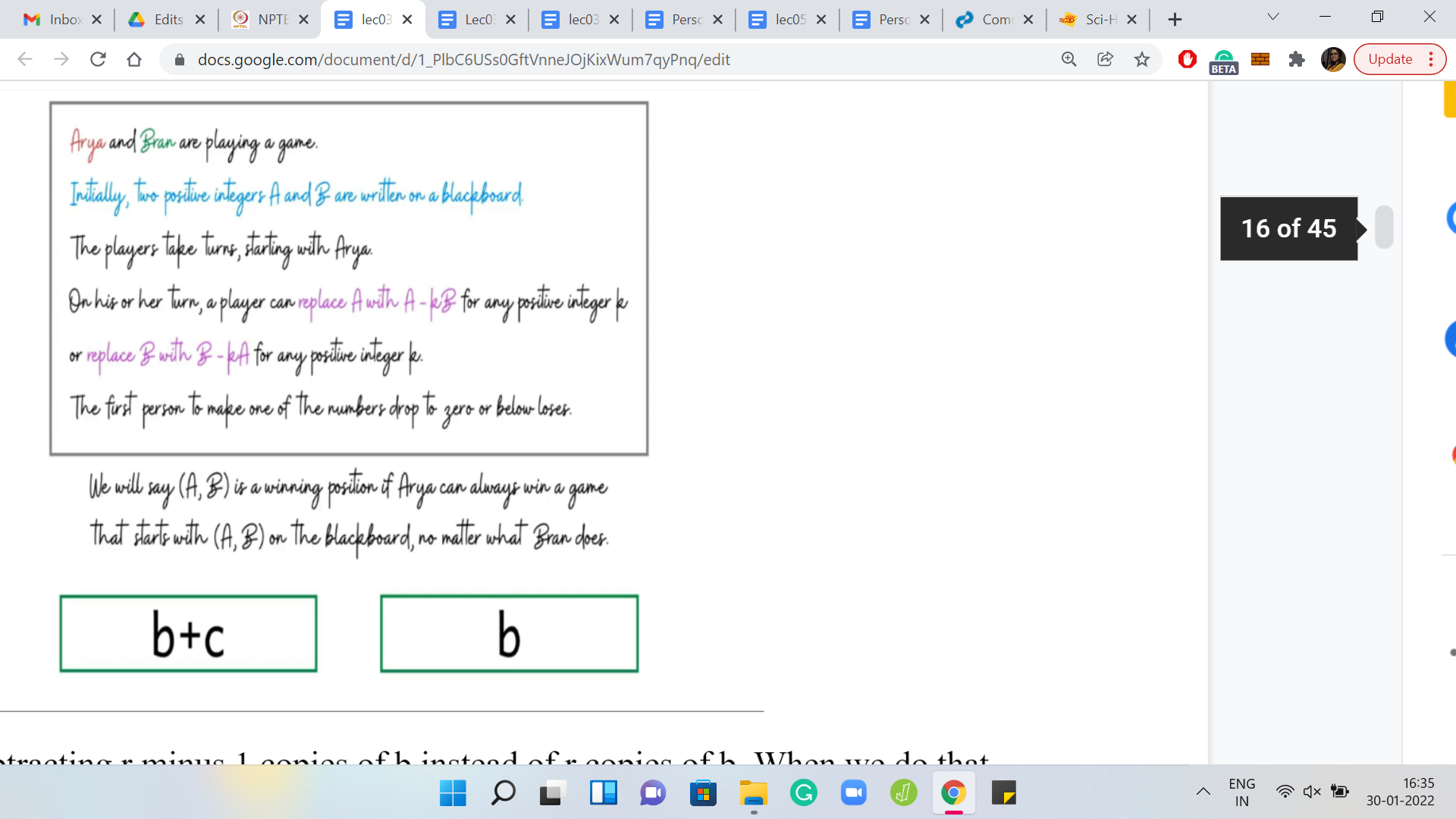Toggle the muted volume icon in system tray
The image size is (1456, 819).
point(1312,792)
